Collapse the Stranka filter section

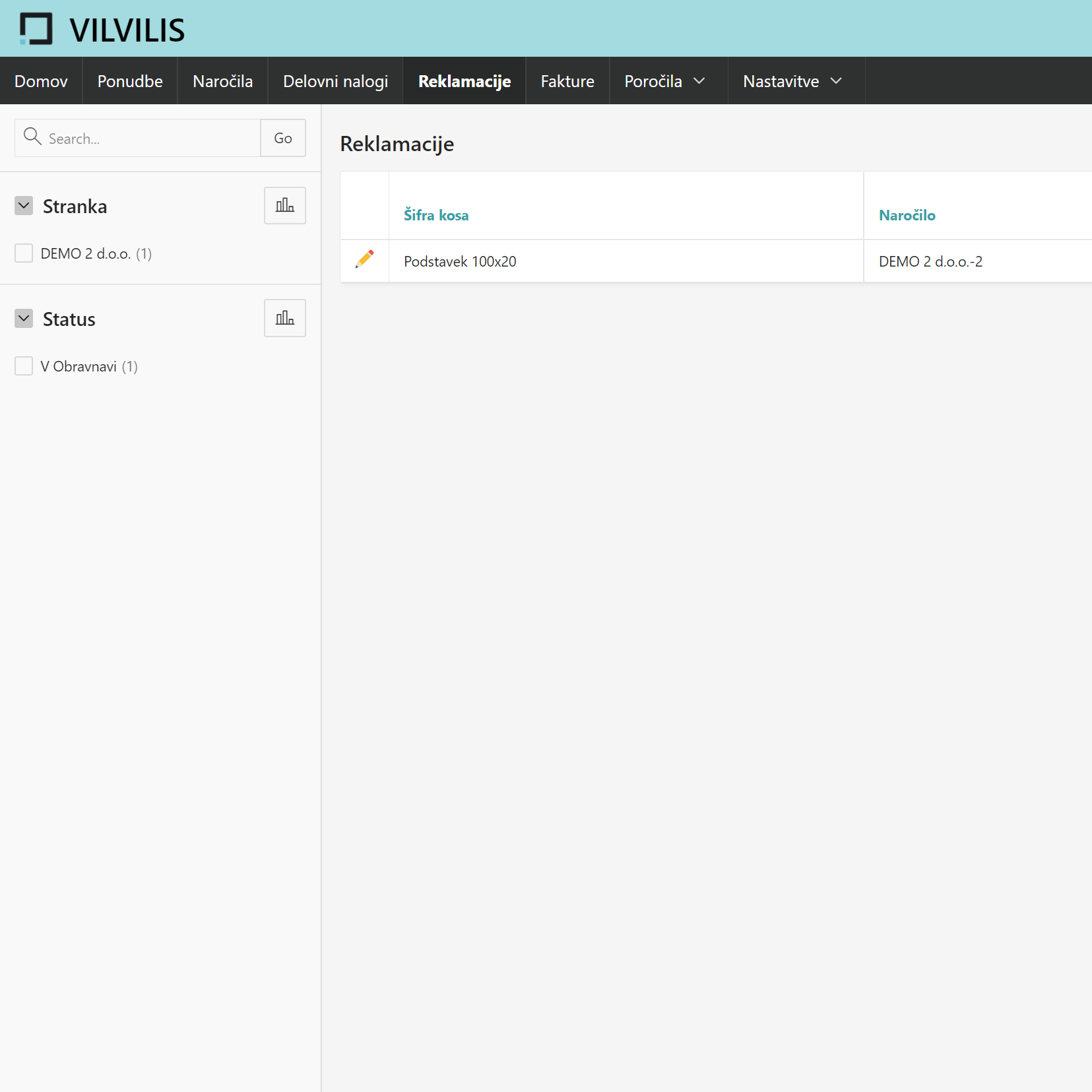[24, 206]
